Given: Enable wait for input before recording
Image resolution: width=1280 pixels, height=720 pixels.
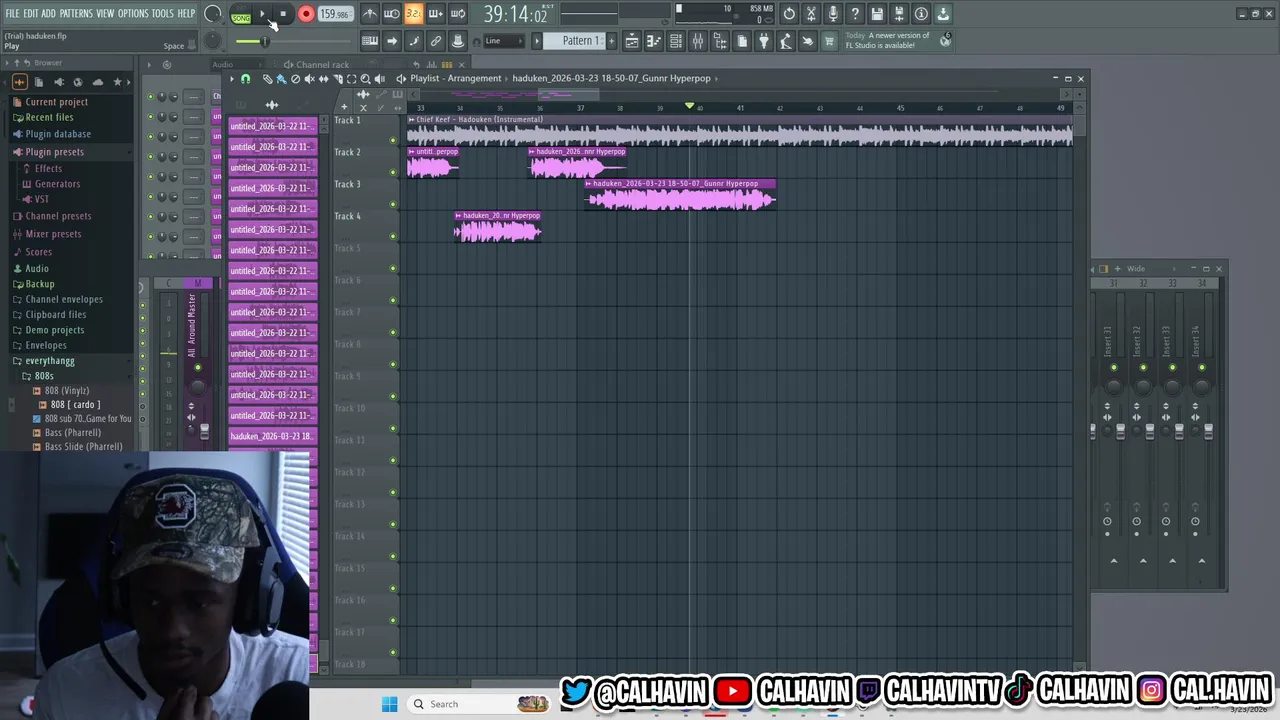Looking at the screenshot, I should [x=392, y=13].
